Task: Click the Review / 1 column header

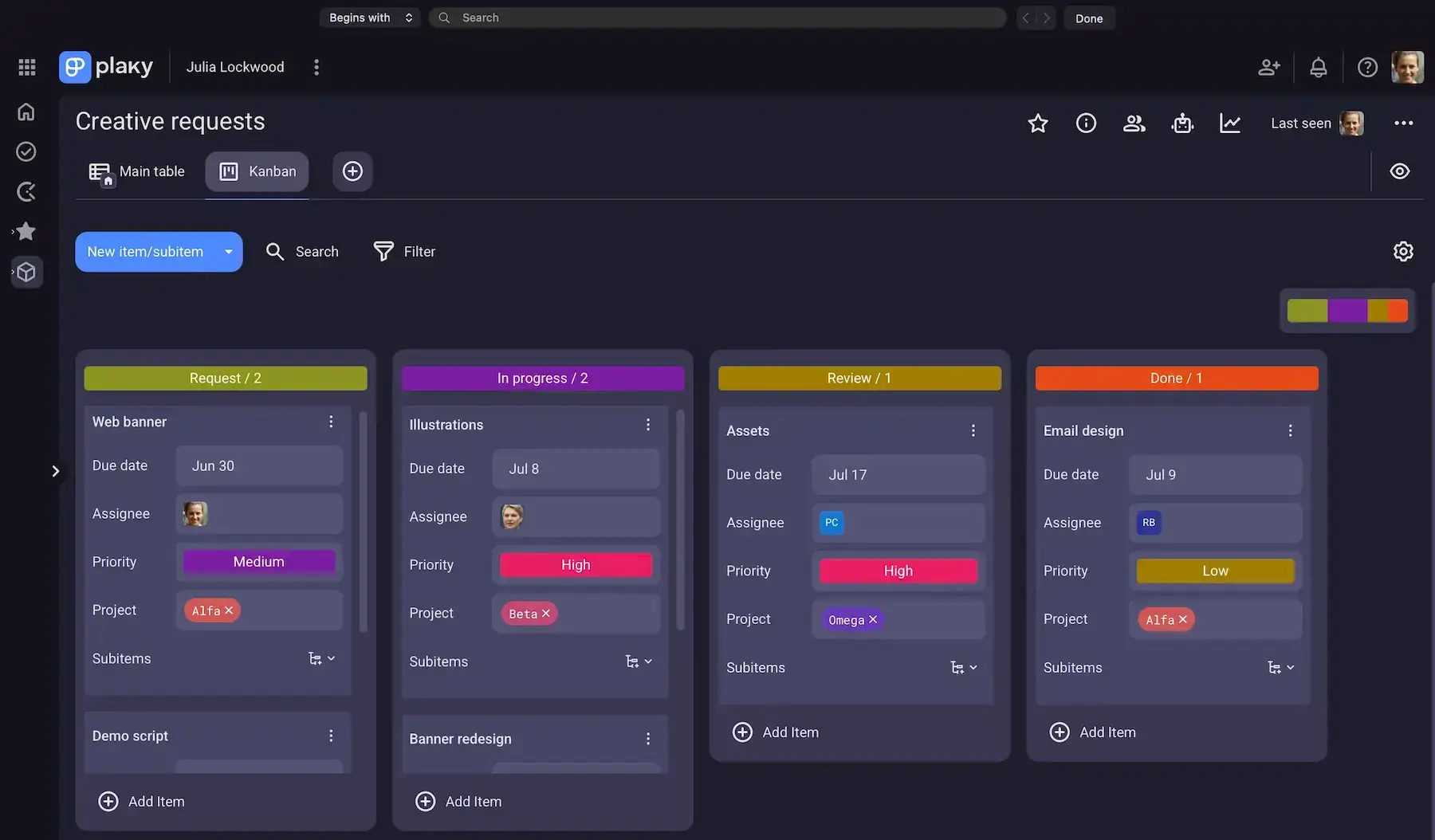Action: (x=859, y=379)
